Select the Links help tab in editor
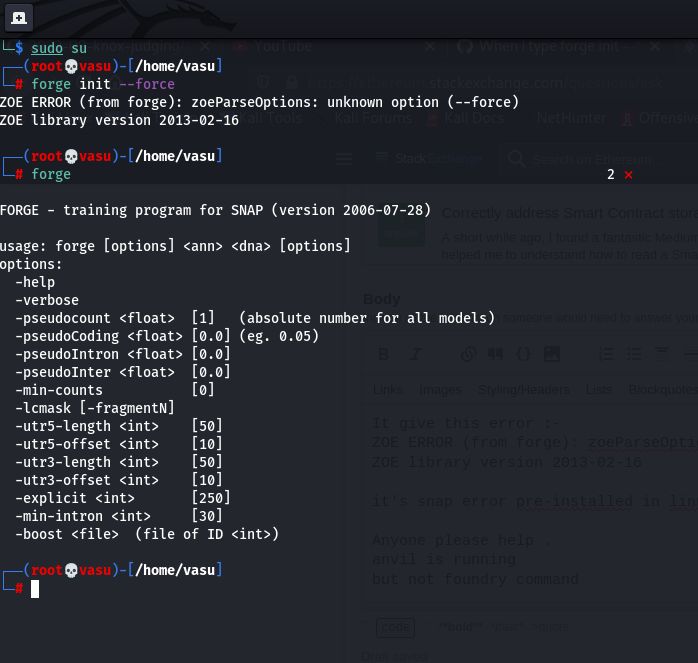The width and height of the screenshot is (698, 663). [388, 390]
